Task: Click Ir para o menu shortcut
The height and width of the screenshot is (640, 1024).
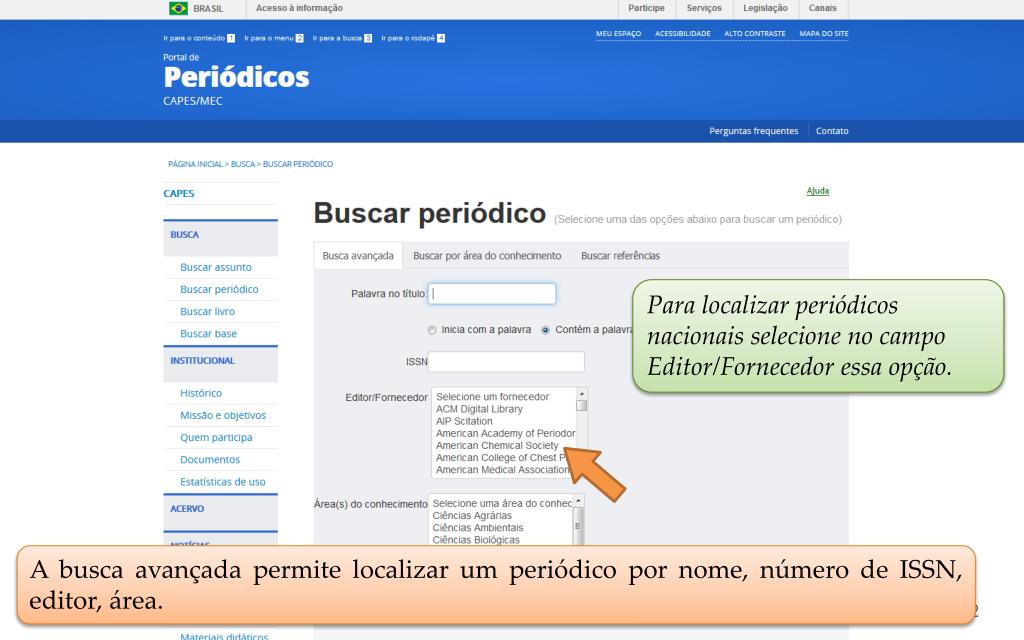Action: coord(274,38)
